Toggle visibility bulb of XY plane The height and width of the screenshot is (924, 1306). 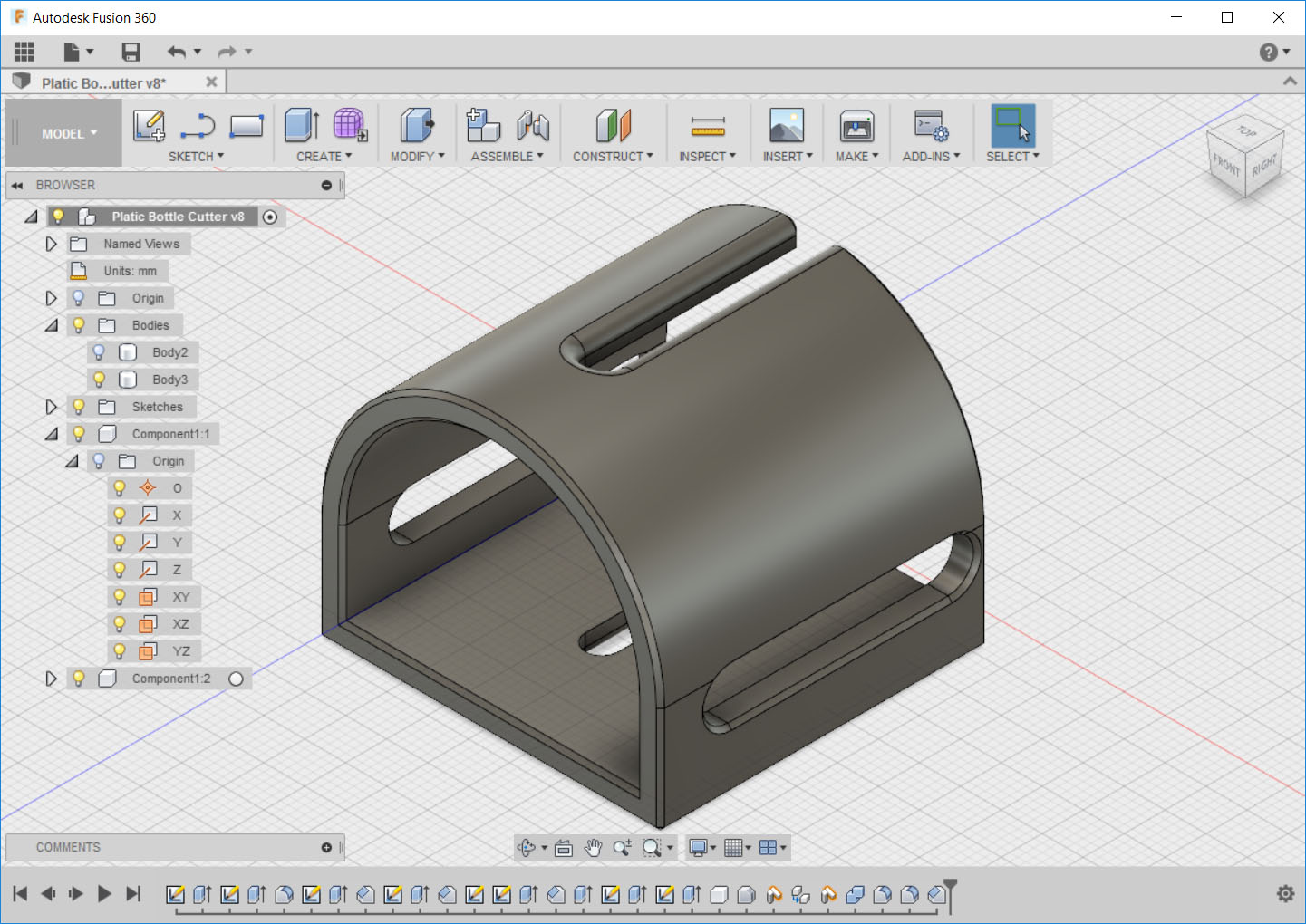119,597
